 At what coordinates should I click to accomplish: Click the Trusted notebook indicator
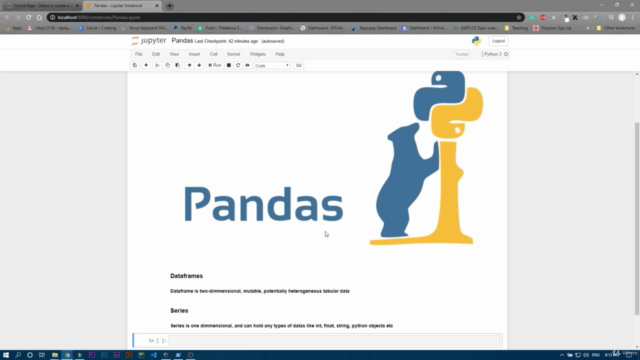tap(462, 54)
